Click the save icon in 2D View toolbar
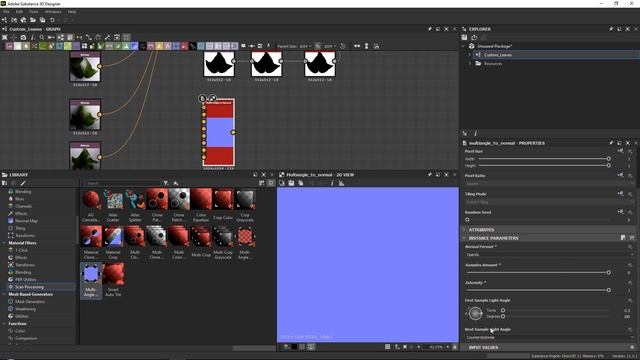The height and width of the screenshot is (360, 640). point(291,183)
